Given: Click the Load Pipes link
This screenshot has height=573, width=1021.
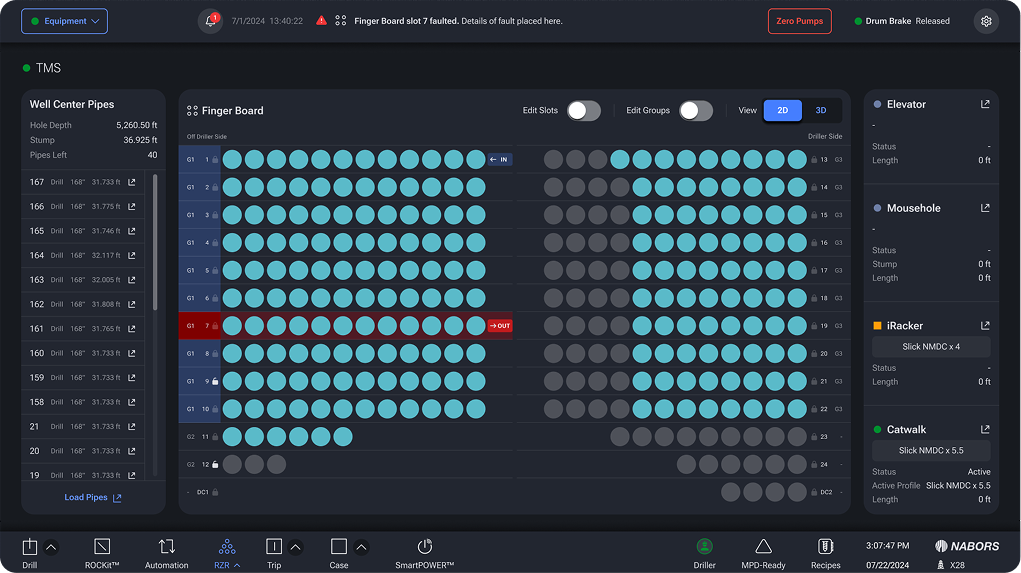Looking at the screenshot, I should (x=93, y=497).
